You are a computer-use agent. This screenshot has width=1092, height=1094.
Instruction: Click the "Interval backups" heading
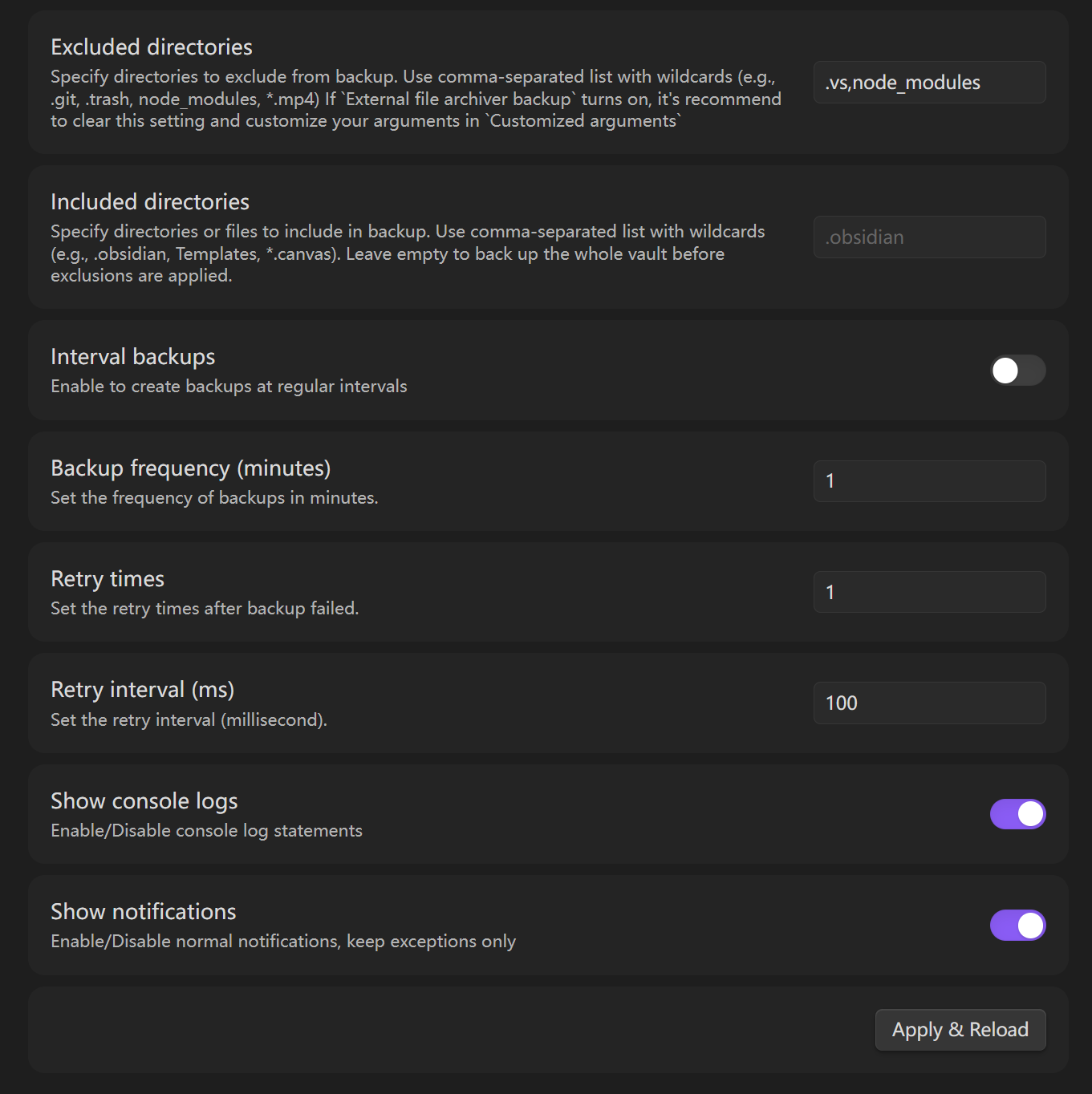(x=133, y=357)
